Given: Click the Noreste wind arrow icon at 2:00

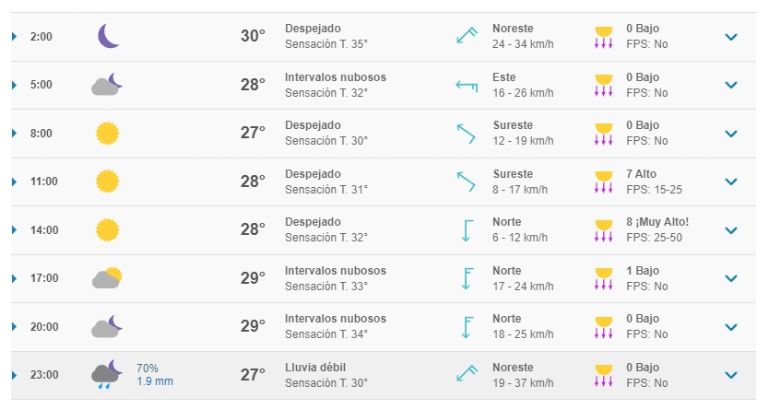Looking at the screenshot, I should click(x=467, y=36).
